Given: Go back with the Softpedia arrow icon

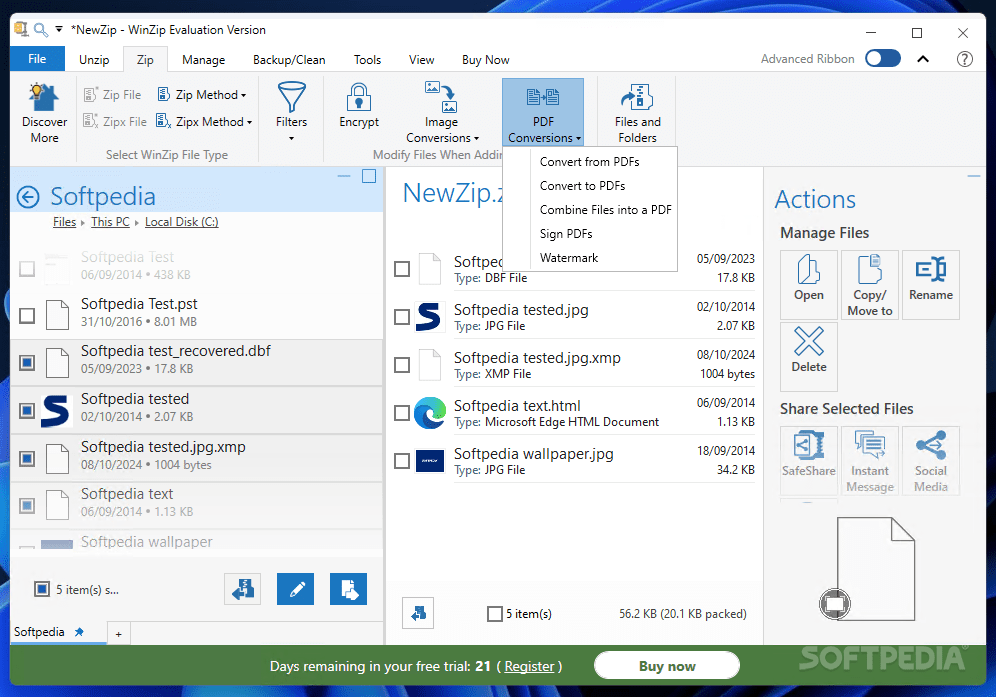Looking at the screenshot, I should (28, 197).
